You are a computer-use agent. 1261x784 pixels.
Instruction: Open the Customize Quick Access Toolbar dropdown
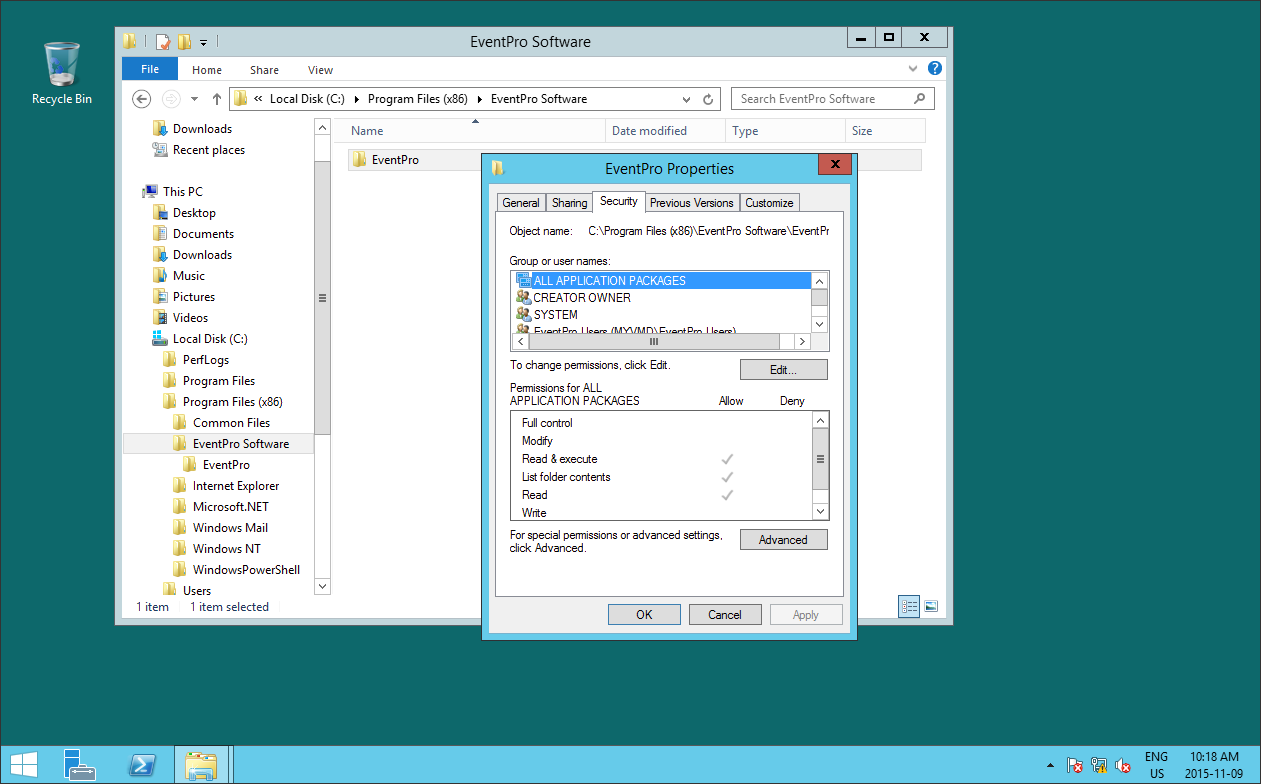click(x=203, y=42)
